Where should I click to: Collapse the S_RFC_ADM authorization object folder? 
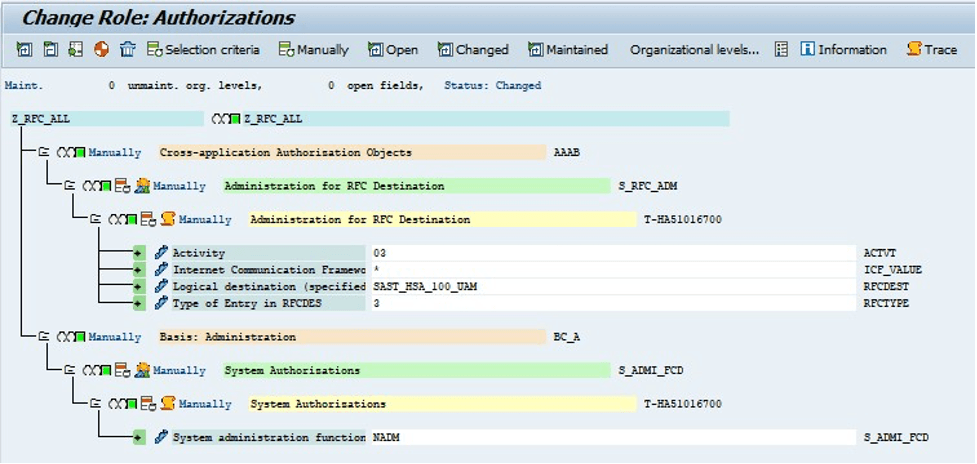coord(70,186)
